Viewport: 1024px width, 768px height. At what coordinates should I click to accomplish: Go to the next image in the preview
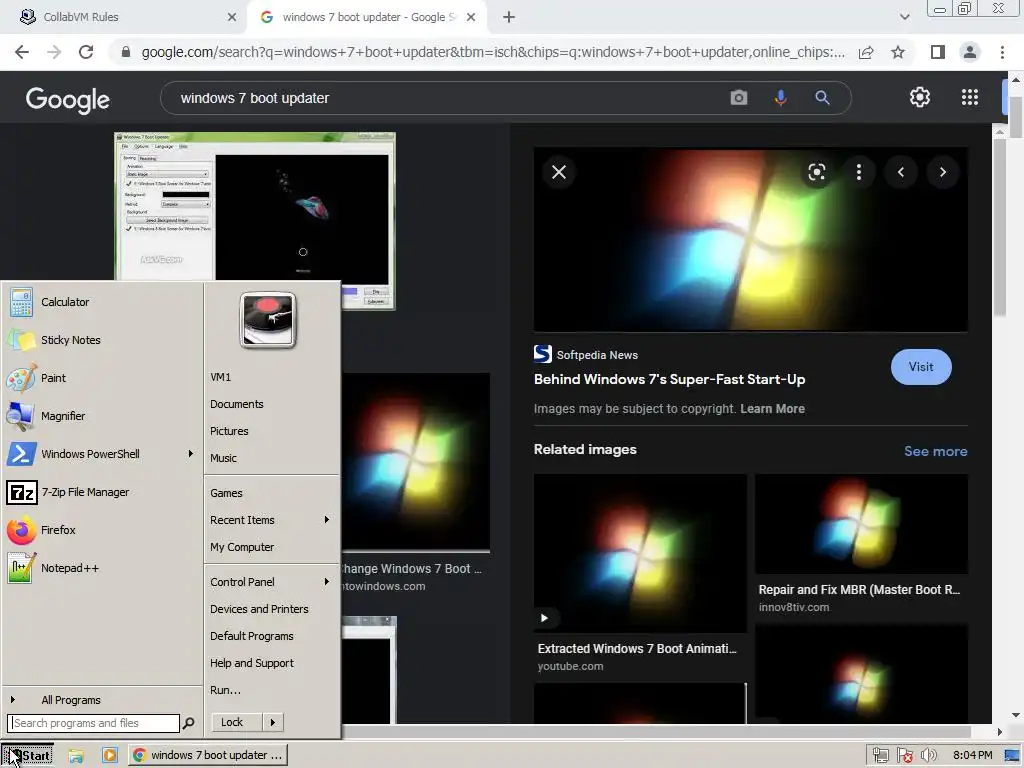pos(942,172)
